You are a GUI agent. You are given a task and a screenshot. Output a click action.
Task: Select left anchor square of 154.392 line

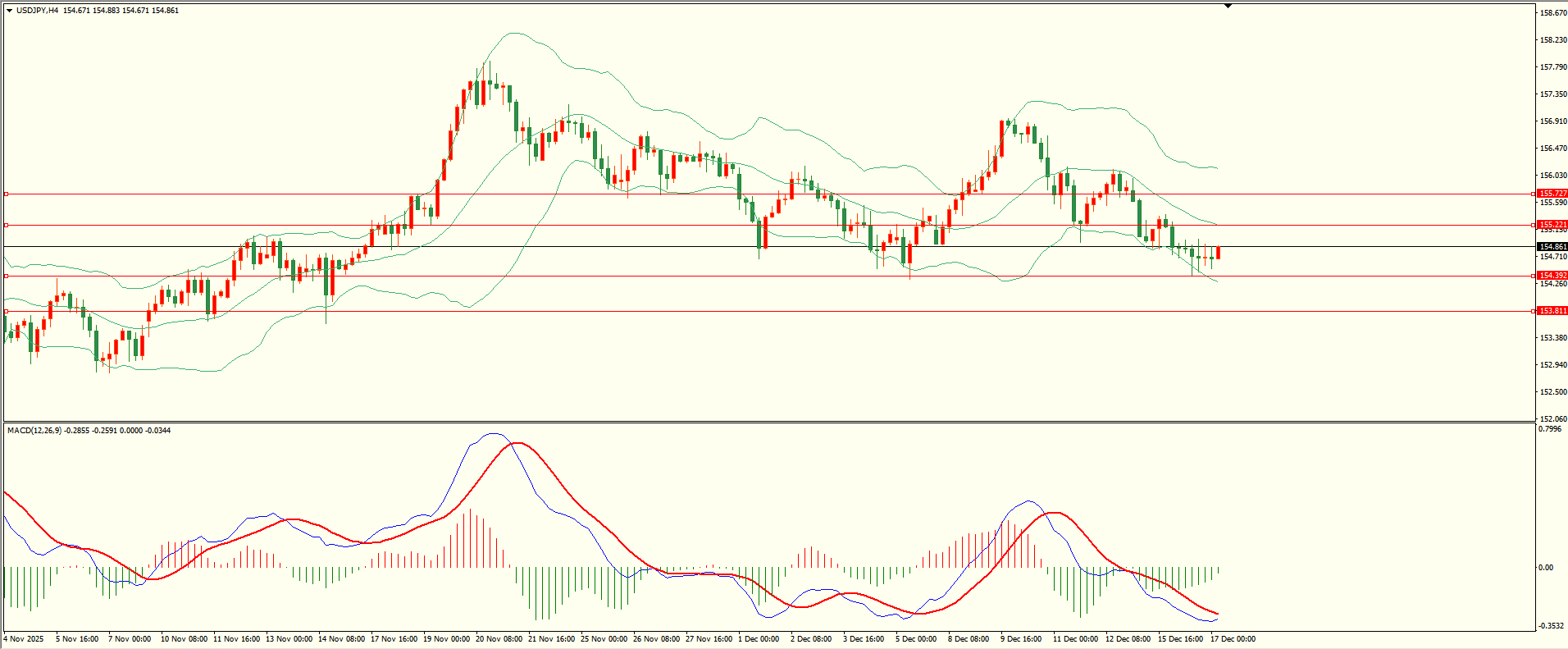tap(6, 277)
